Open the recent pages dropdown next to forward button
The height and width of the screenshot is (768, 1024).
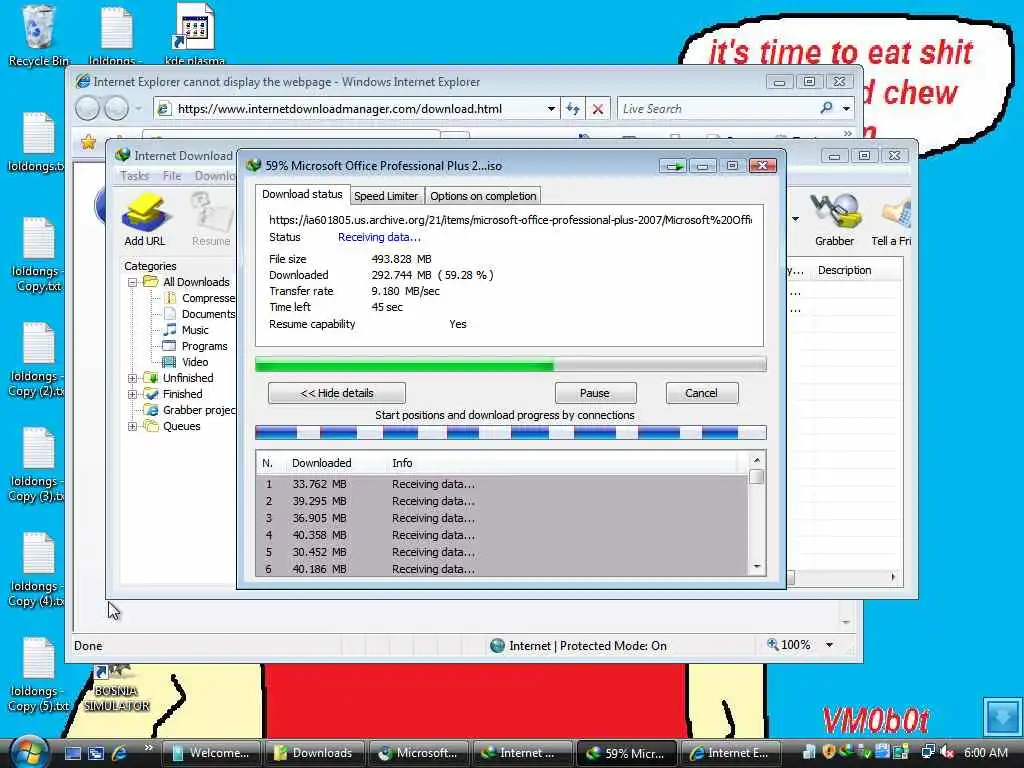[138, 108]
